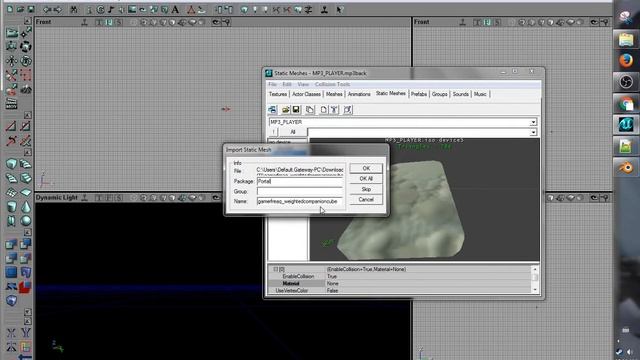Launch Play Map joystick icon in main toolbar
Screen dimensions: 640x360
(x=324, y=9)
